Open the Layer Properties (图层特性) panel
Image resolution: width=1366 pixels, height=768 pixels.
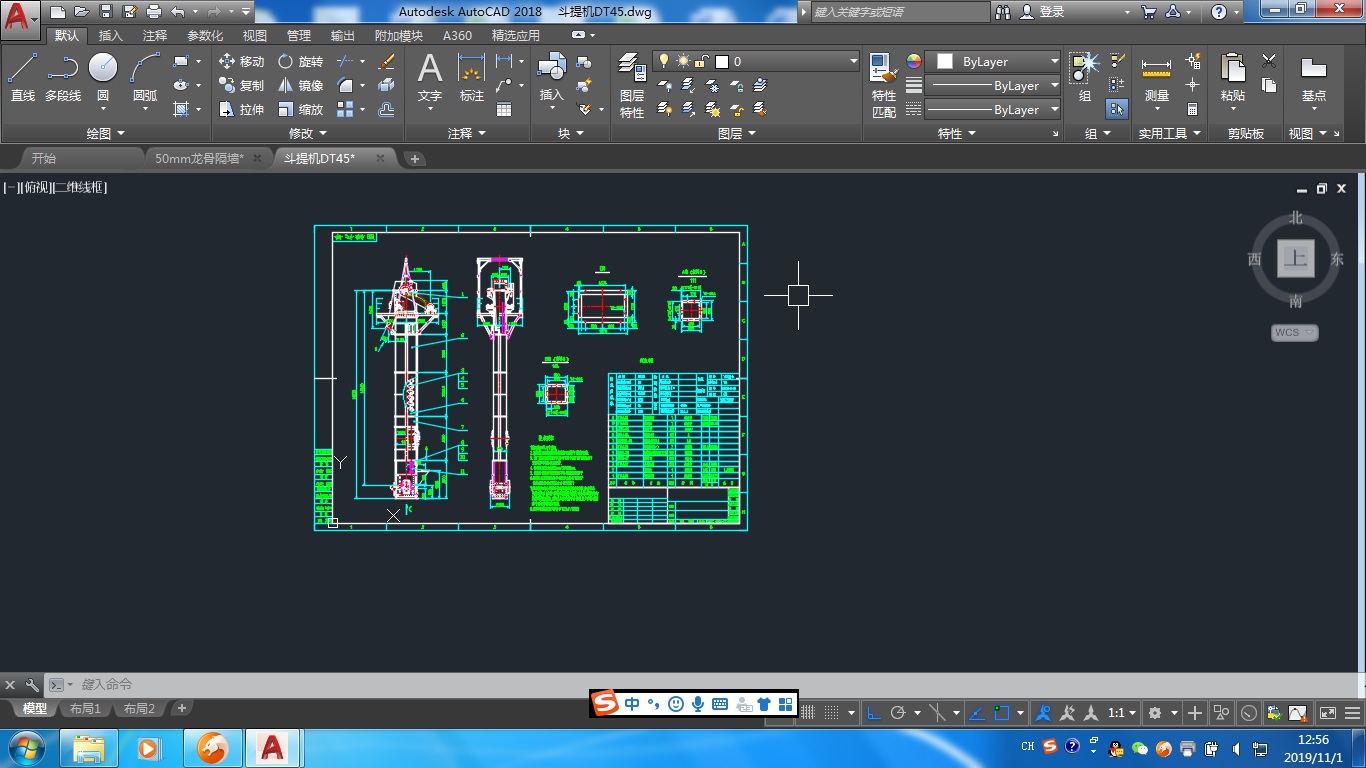631,85
